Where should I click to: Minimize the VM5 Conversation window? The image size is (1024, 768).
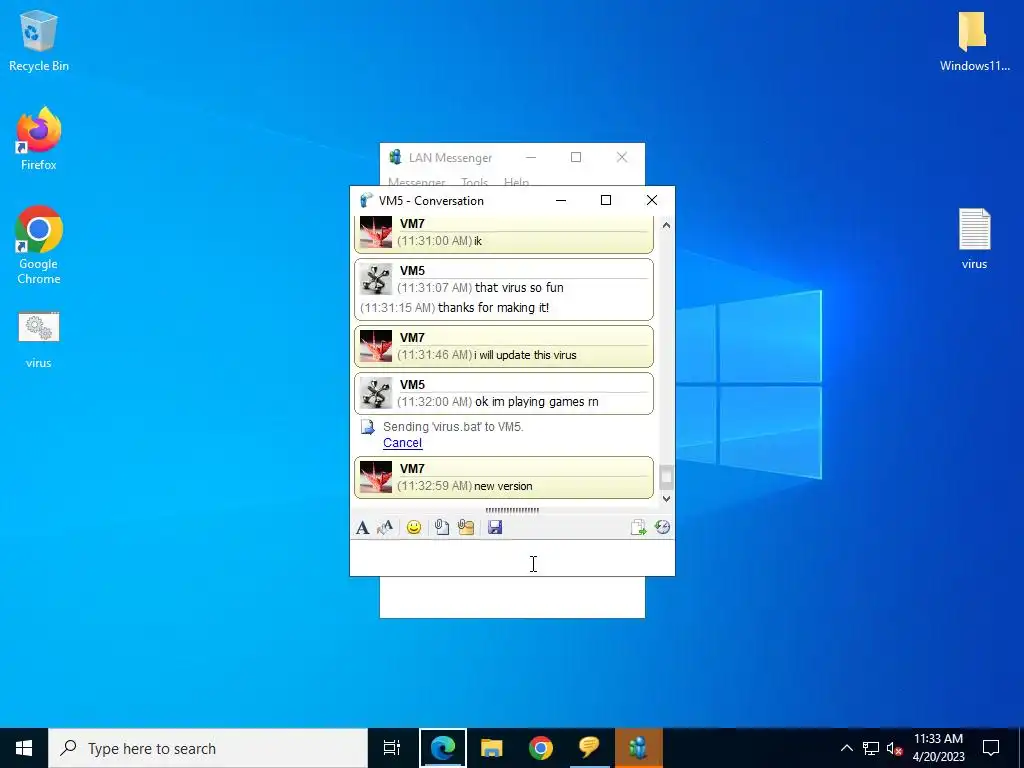click(x=561, y=200)
